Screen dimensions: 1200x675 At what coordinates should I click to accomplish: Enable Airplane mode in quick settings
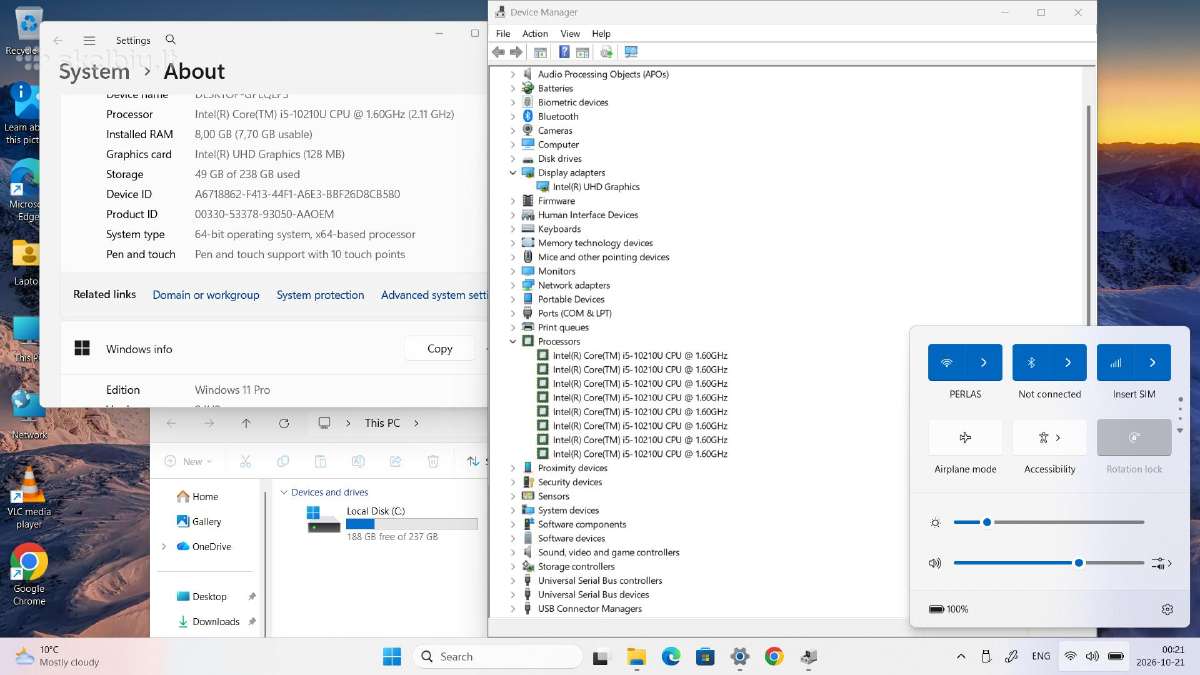[965, 437]
